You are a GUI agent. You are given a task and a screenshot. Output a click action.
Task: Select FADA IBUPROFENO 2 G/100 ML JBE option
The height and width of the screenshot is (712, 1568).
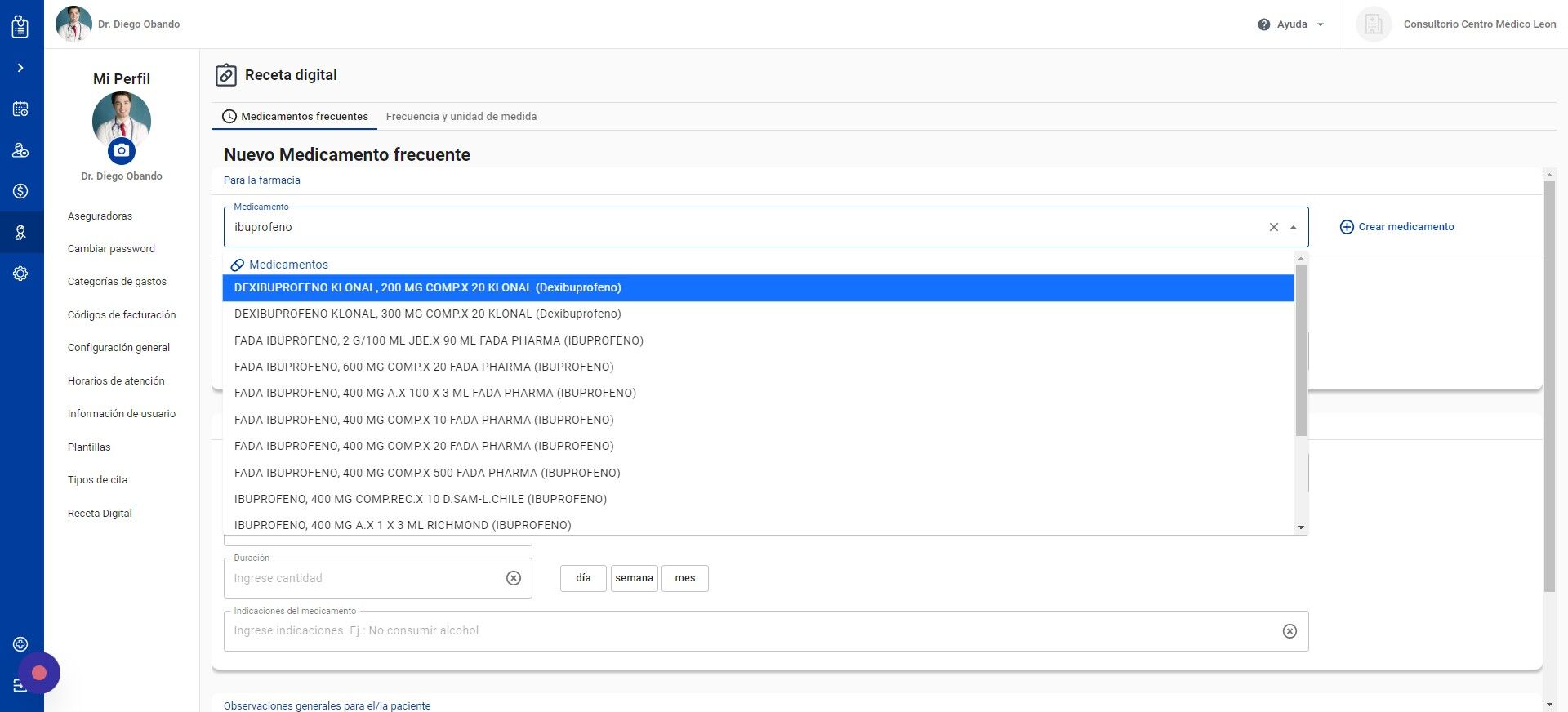click(x=758, y=340)
